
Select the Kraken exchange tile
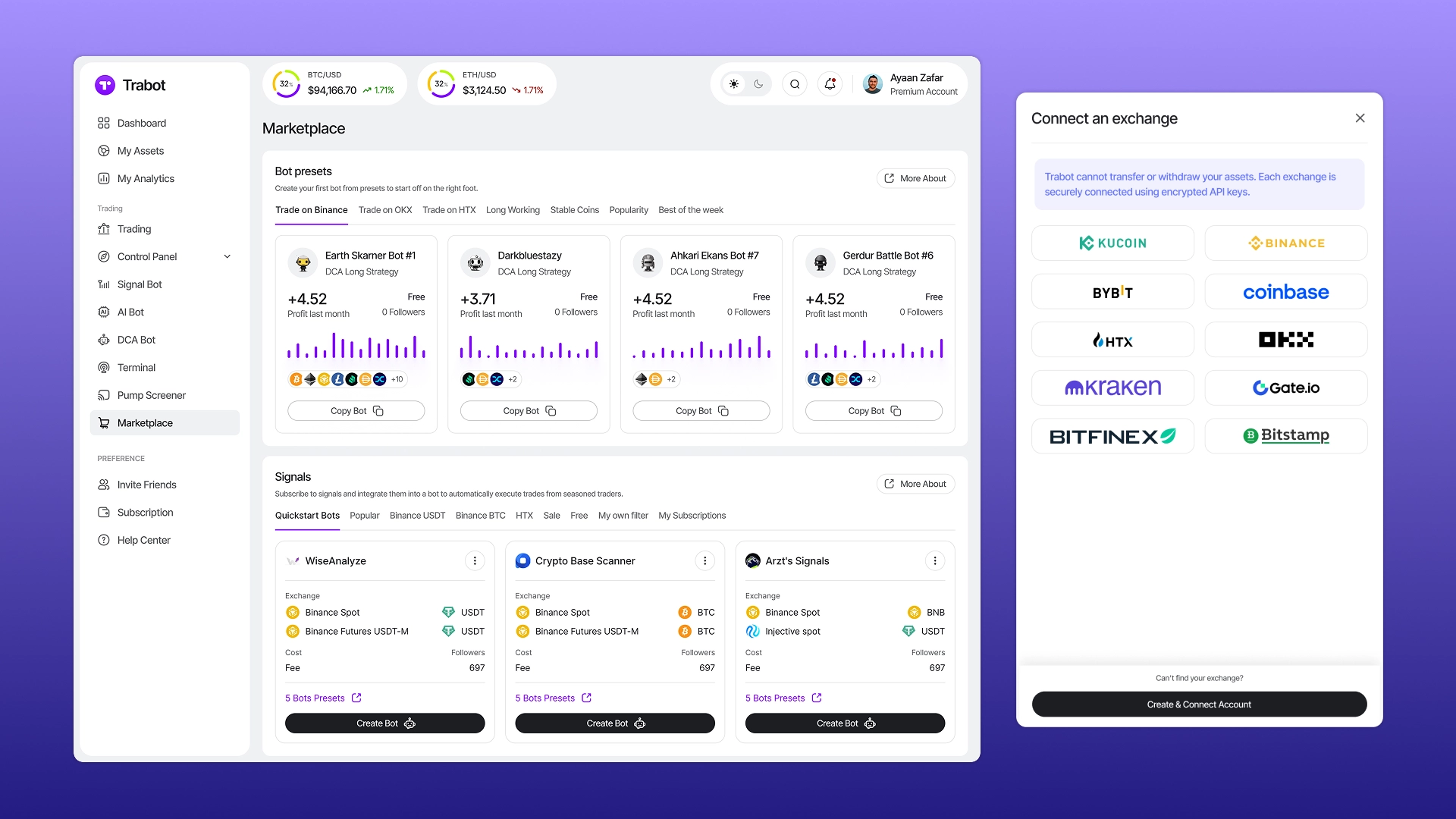click(x=1112, y=388)
